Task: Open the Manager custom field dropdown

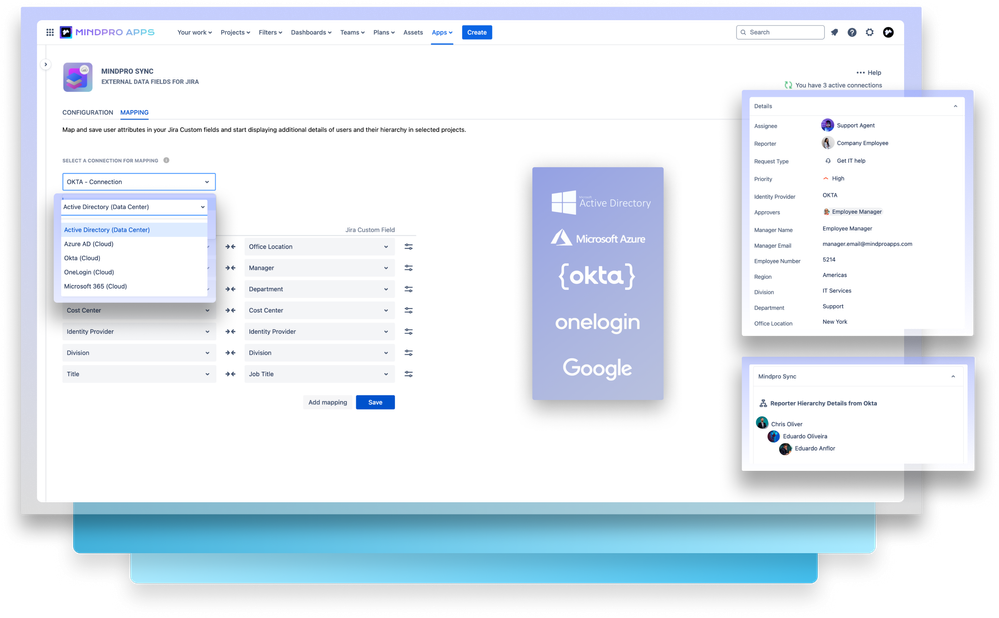Action: pos(319,268)
